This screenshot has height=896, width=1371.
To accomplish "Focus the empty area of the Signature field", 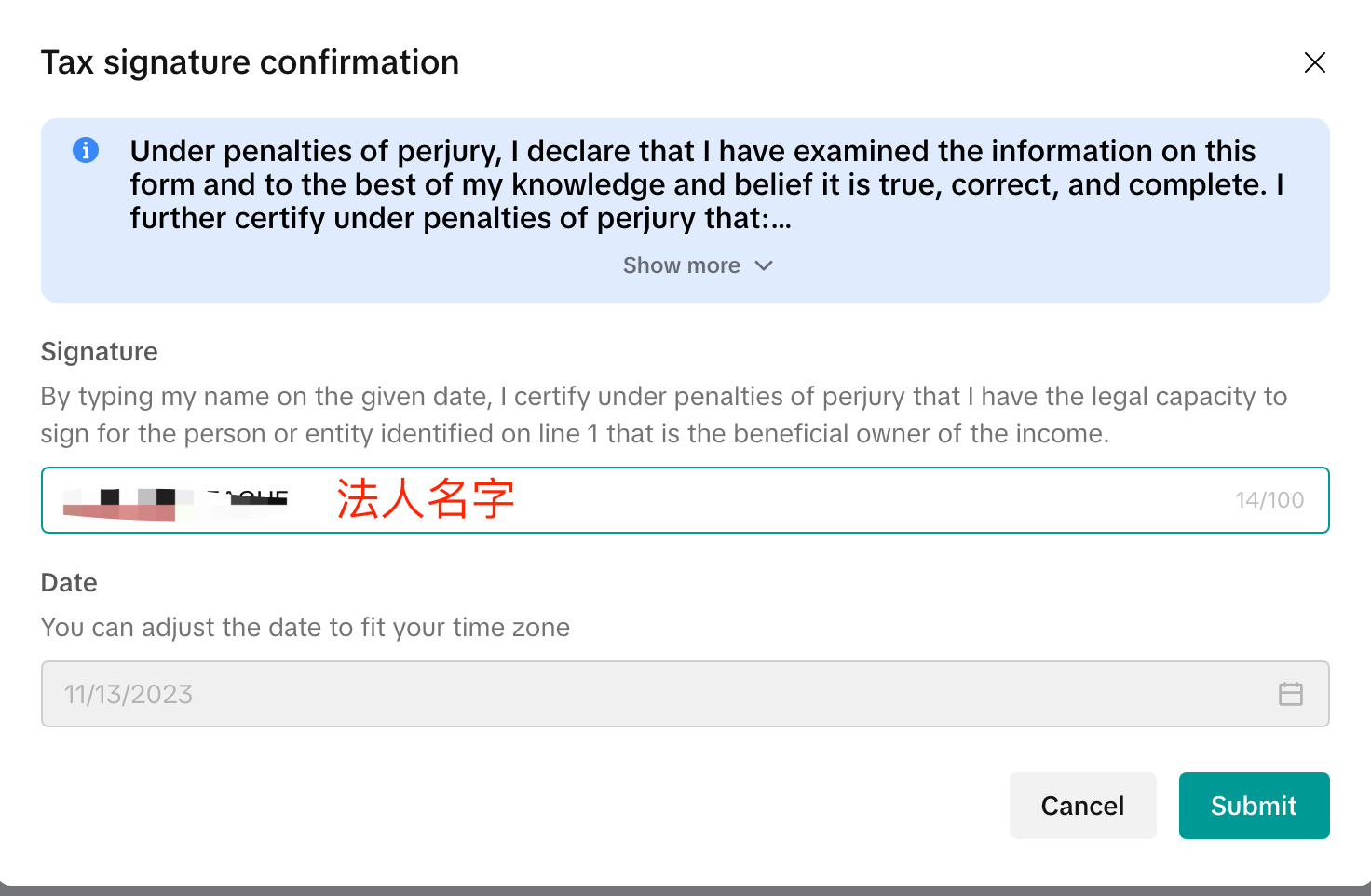I will pyautogui.click(x=838, y=500).
